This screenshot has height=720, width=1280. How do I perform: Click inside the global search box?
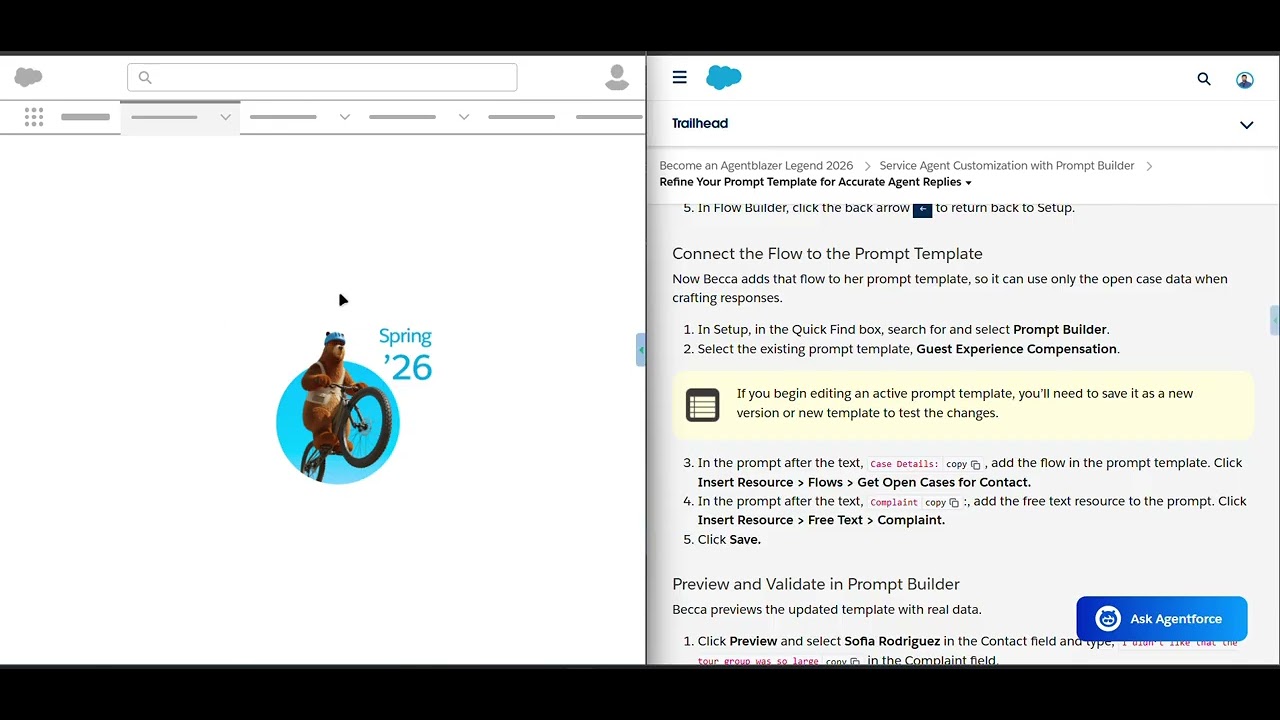(322, 77)
